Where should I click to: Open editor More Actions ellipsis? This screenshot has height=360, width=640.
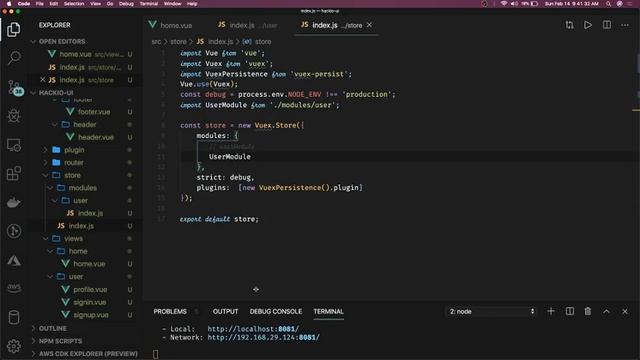[x=625, y=25]
